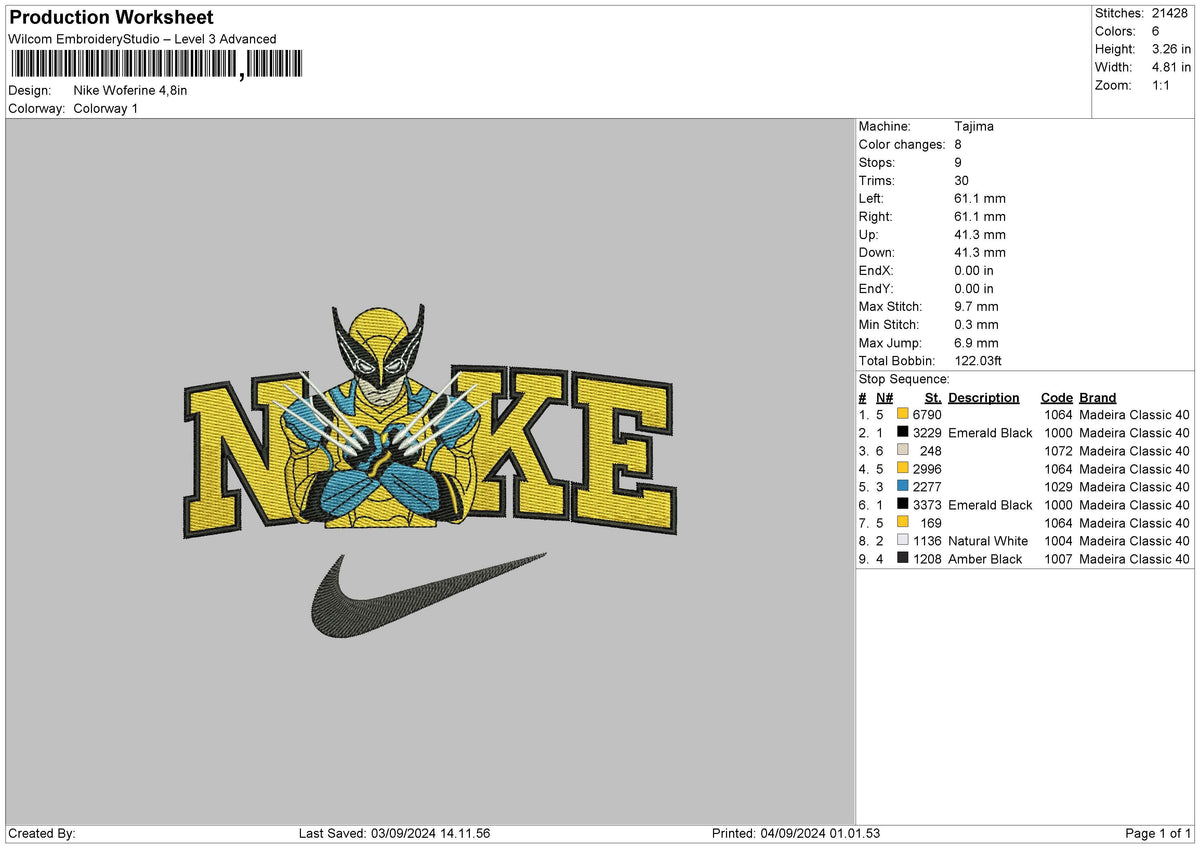Click the Brand column header

pos(1098,397)
